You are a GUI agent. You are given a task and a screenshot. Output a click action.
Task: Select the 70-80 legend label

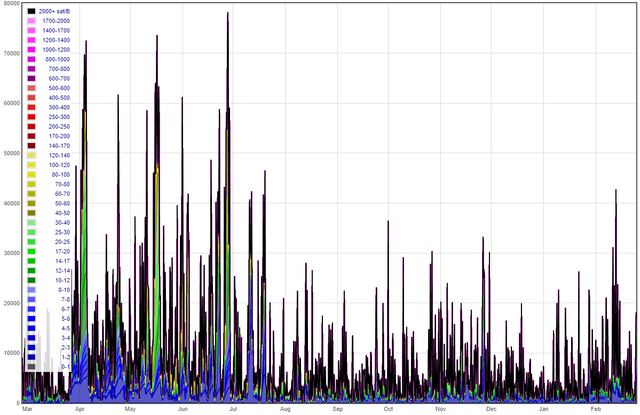point(62,184)
